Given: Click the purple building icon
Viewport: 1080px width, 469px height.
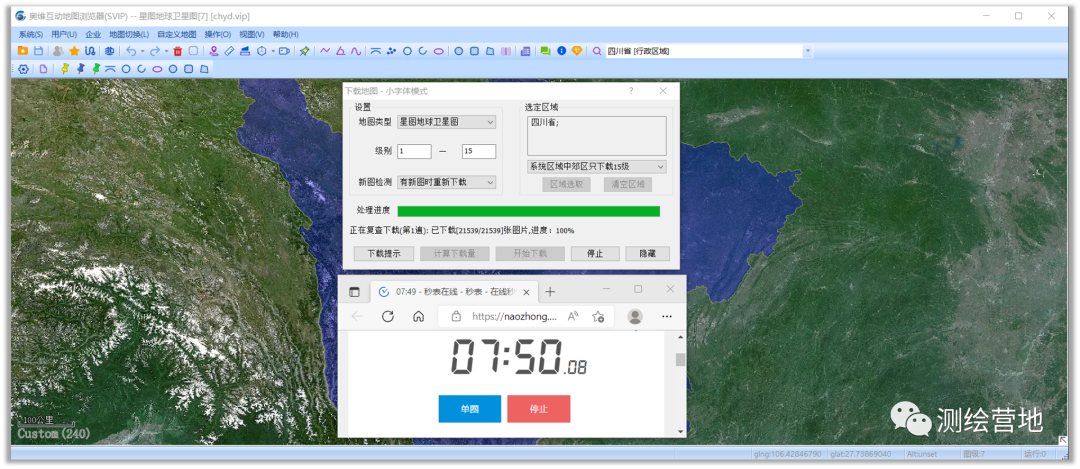Looking at the screenshot, I should (526, 50).
